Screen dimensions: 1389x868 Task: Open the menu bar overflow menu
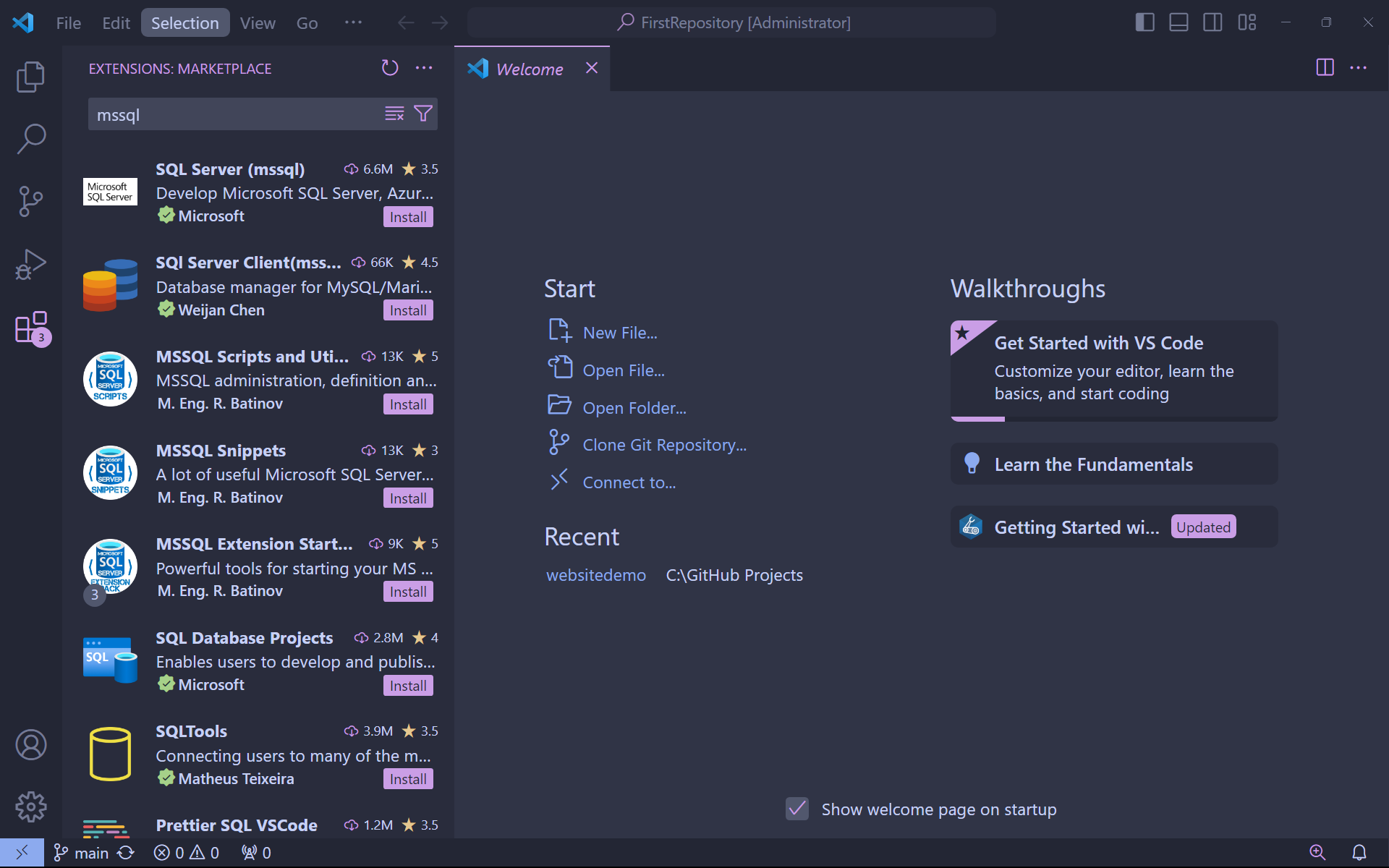[x=353, y=22]
